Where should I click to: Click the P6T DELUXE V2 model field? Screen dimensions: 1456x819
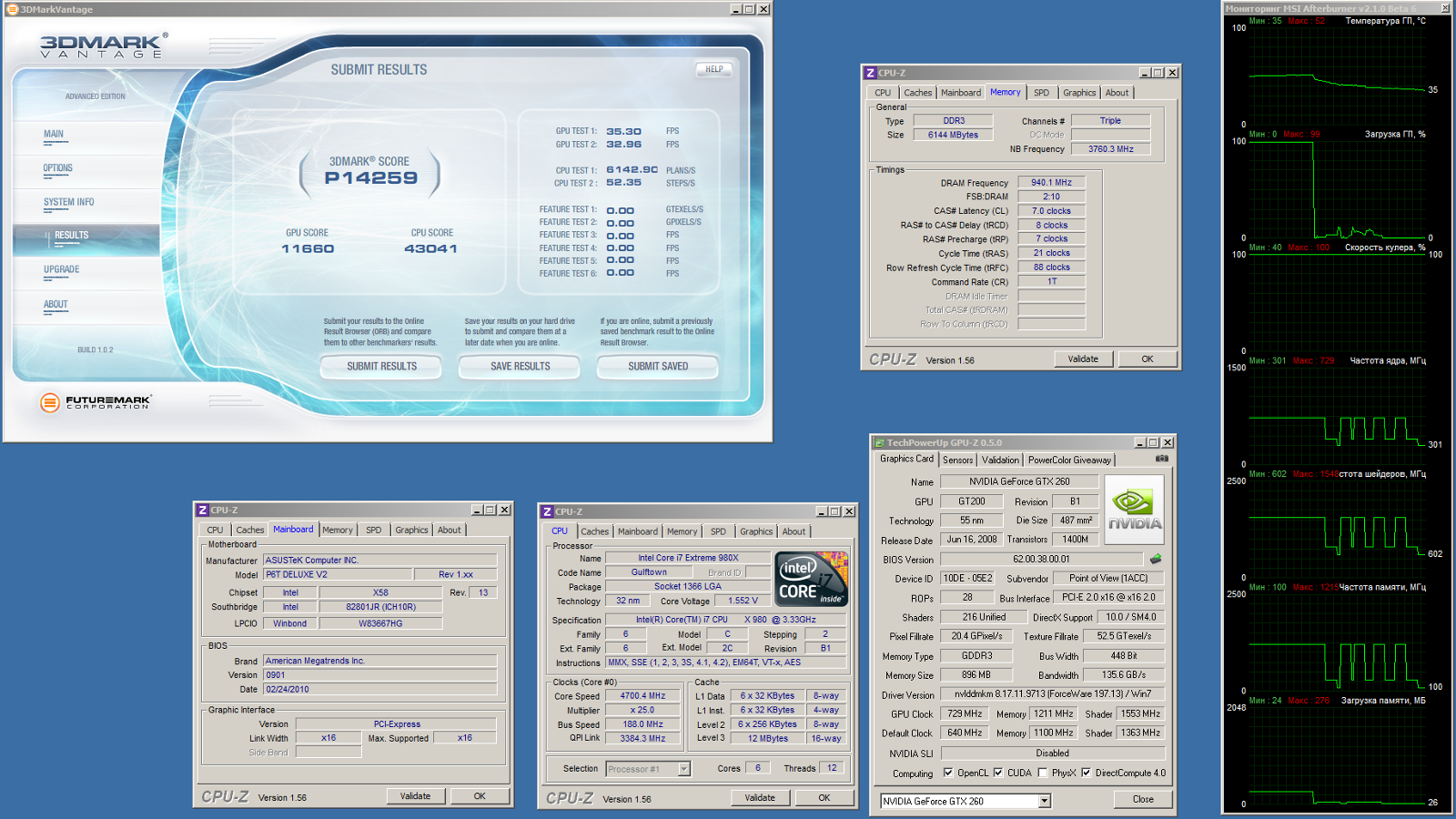[x=337, y=575]
